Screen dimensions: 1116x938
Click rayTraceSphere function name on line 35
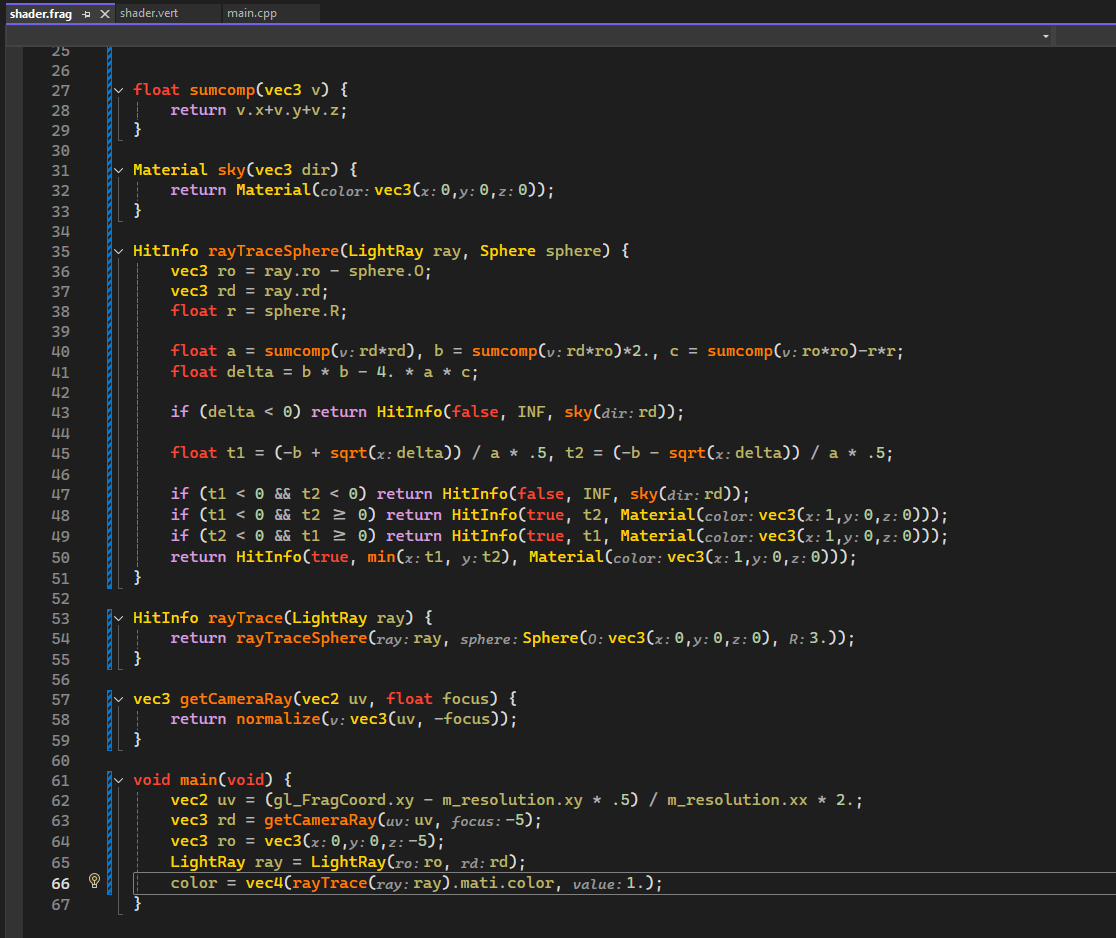pos(273,251)
